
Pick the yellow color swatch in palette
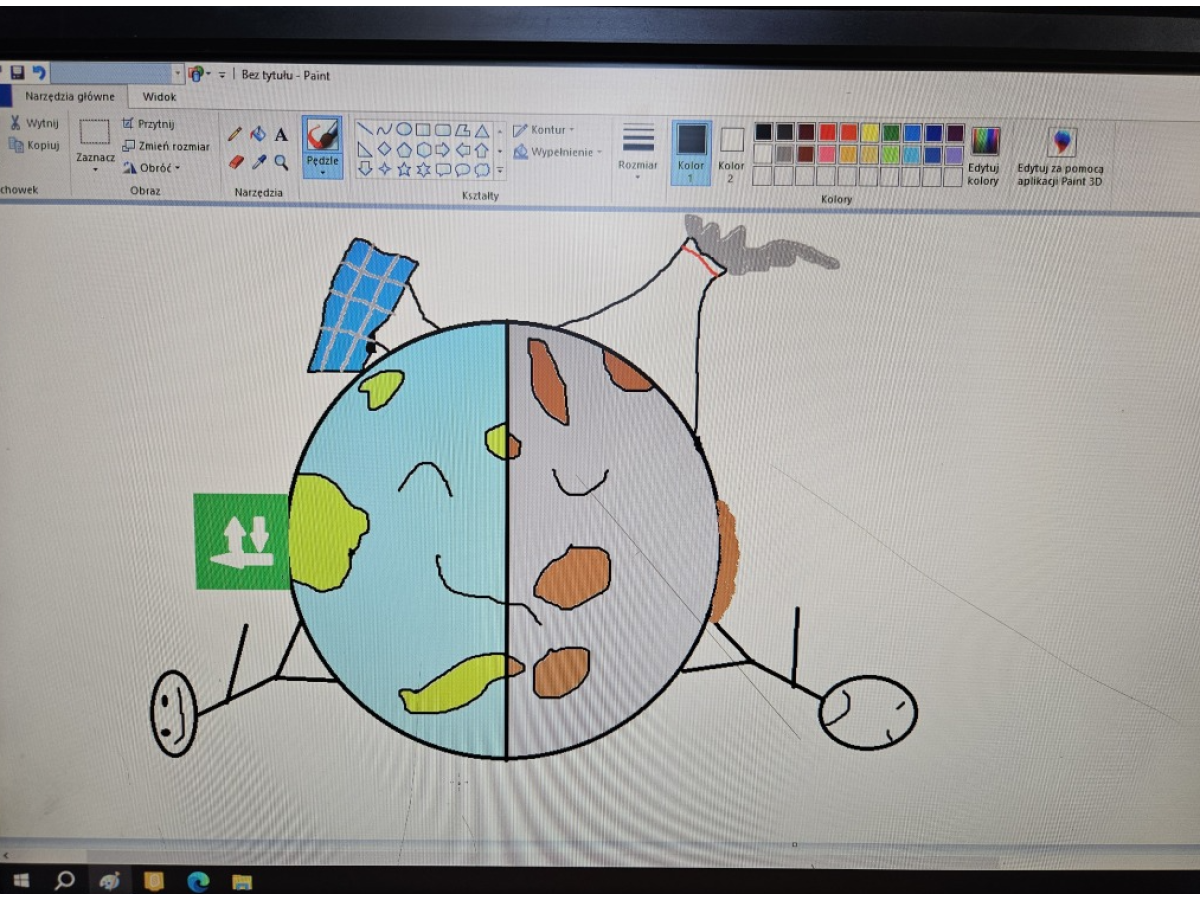coord(870,133)
